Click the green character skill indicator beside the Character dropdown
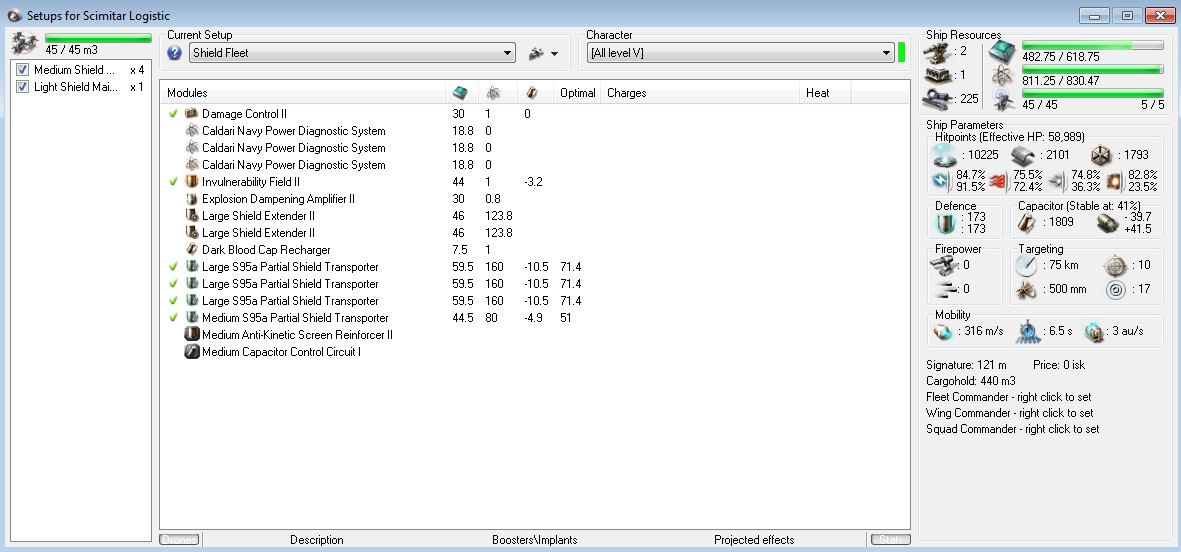Screen dimensions: 1181x552 point(902,53)
